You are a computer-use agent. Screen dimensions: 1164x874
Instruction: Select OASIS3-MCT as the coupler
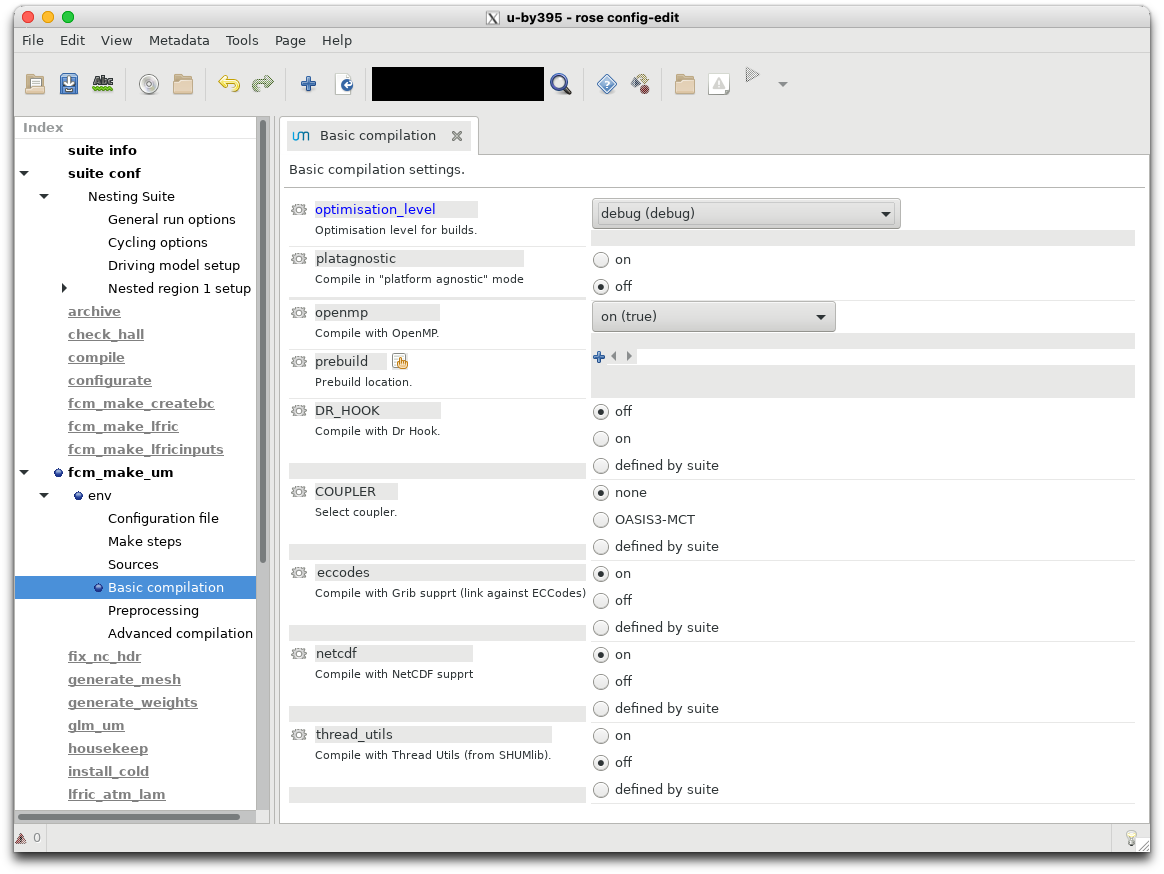click(601, 520)
